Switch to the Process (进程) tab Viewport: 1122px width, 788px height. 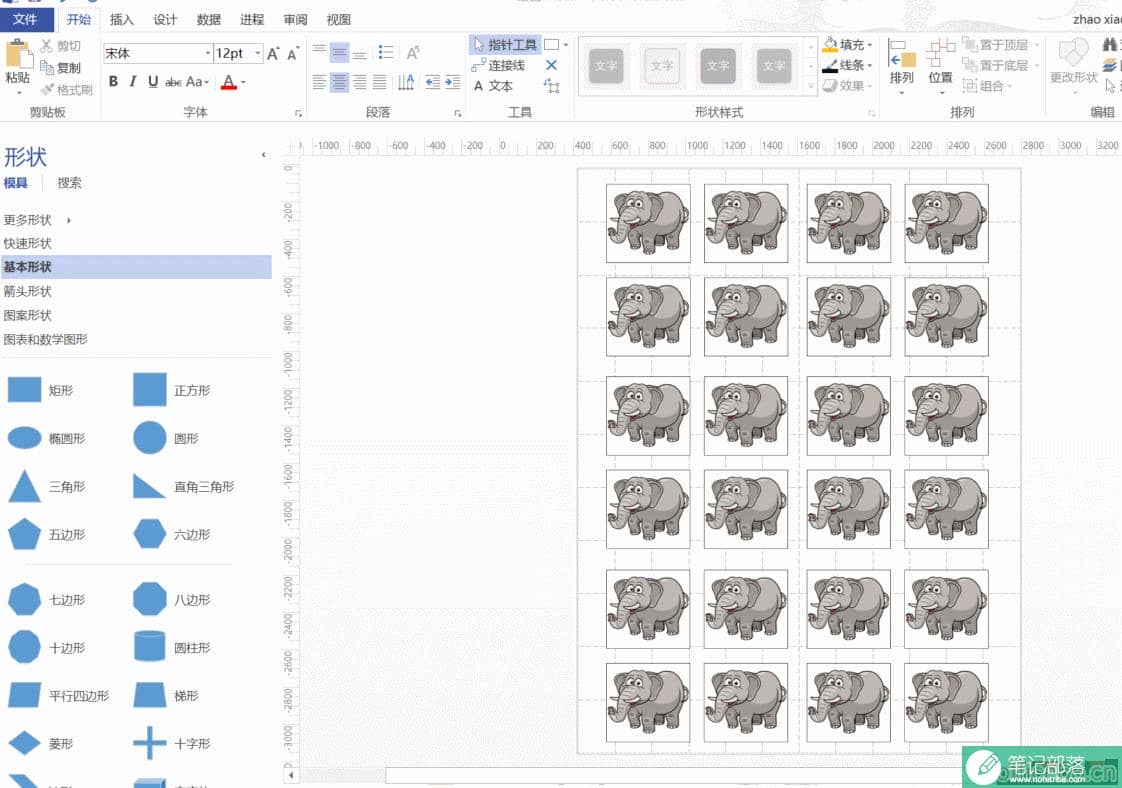pos(252,19)
